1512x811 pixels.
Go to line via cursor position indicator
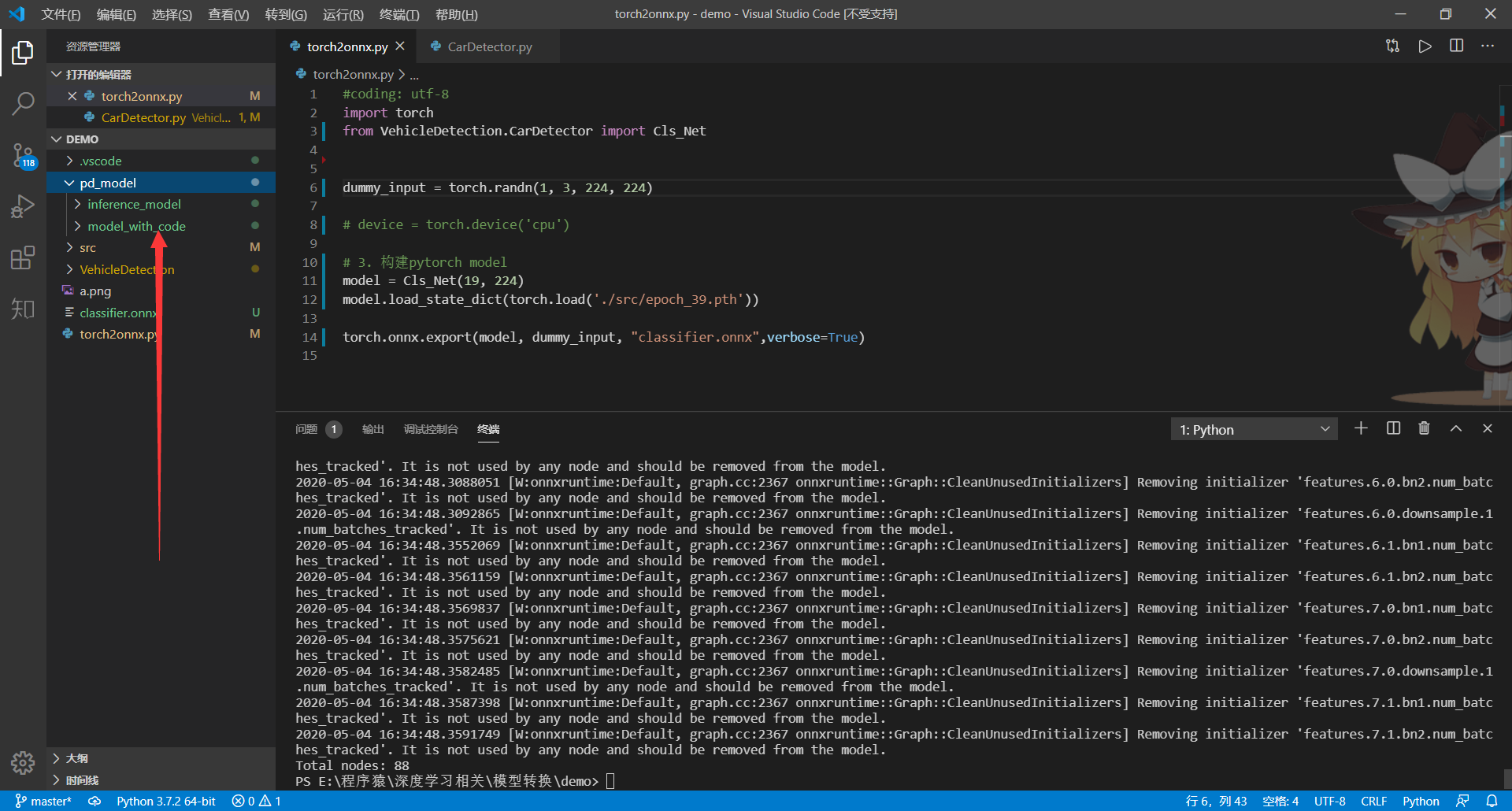pos(1217,801)
